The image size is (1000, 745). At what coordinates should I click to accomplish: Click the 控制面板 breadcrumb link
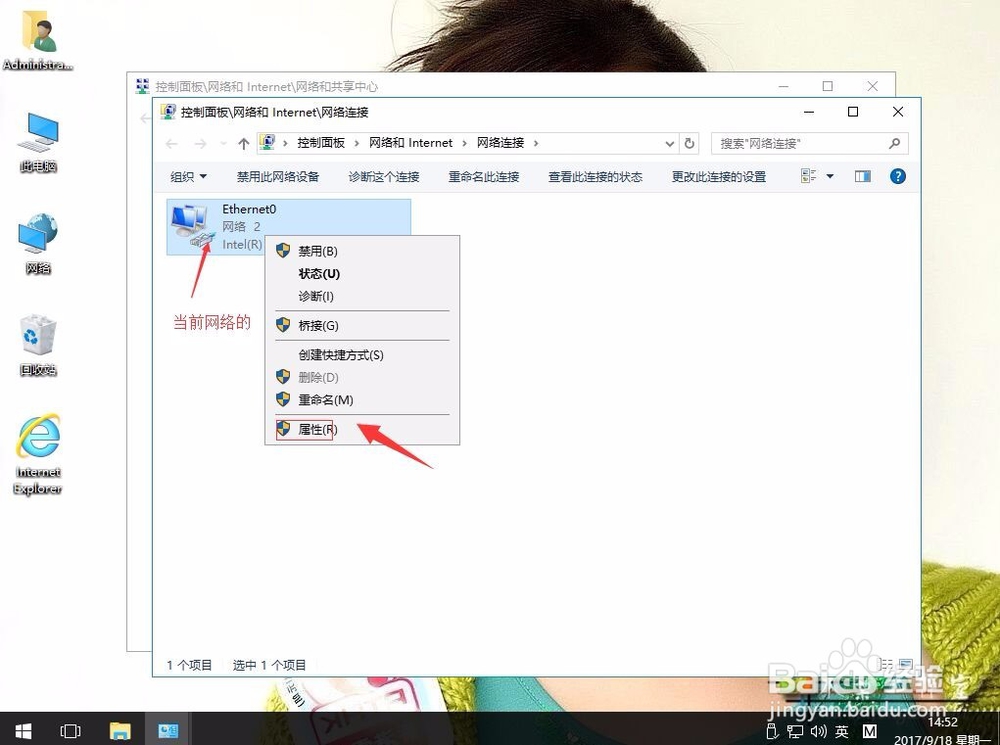pos(321,143)
